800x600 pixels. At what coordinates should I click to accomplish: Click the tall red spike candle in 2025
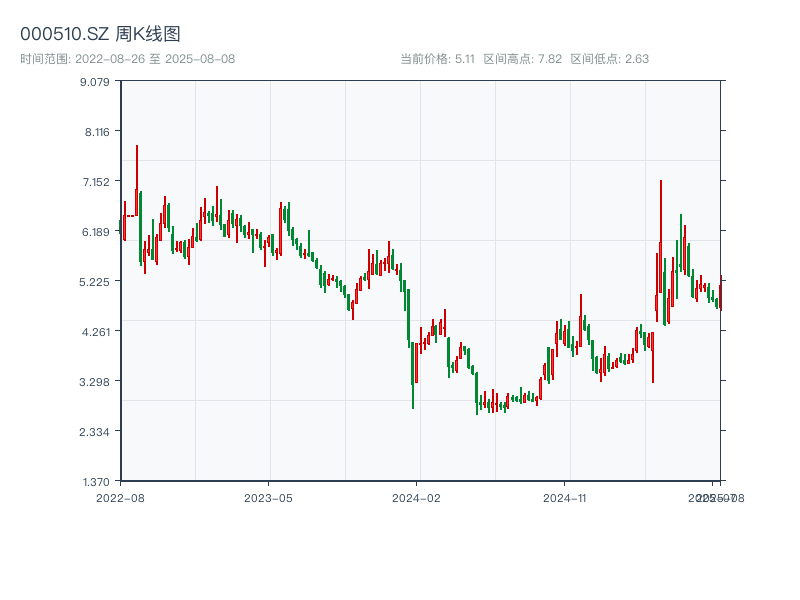coord(661,236)
